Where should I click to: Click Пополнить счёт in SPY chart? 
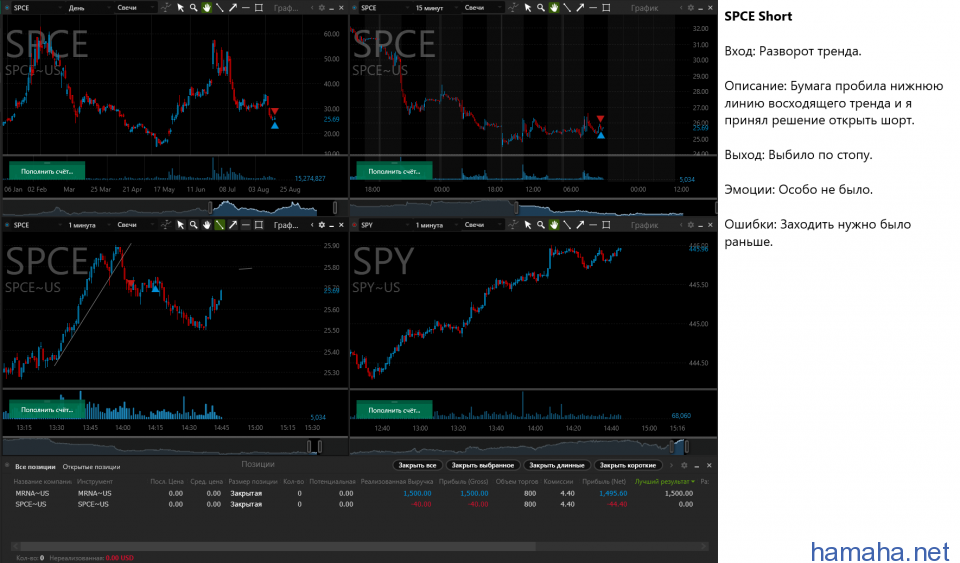(x=394, y=410)
